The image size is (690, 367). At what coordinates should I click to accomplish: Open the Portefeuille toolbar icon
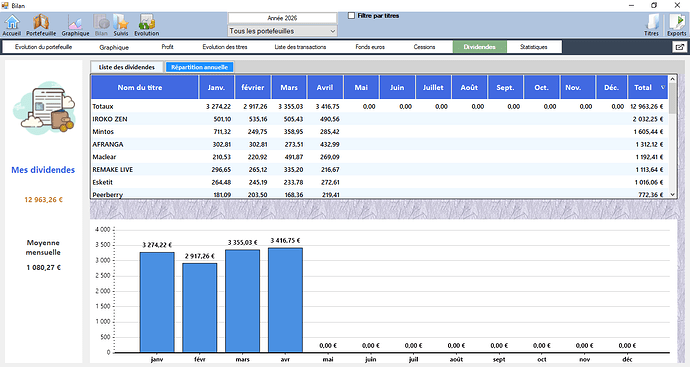pyautogui.click(x=41, y=25)
